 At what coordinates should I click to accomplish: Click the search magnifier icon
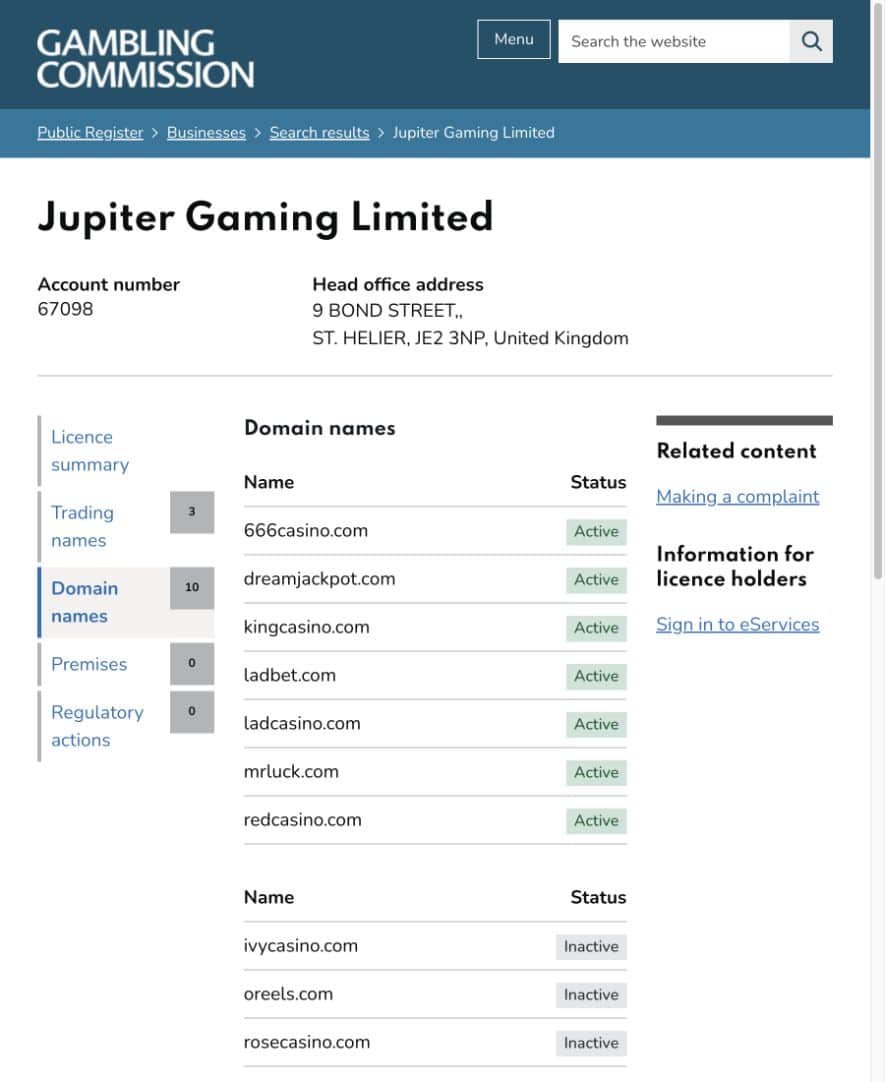click(x=811, y=41)
